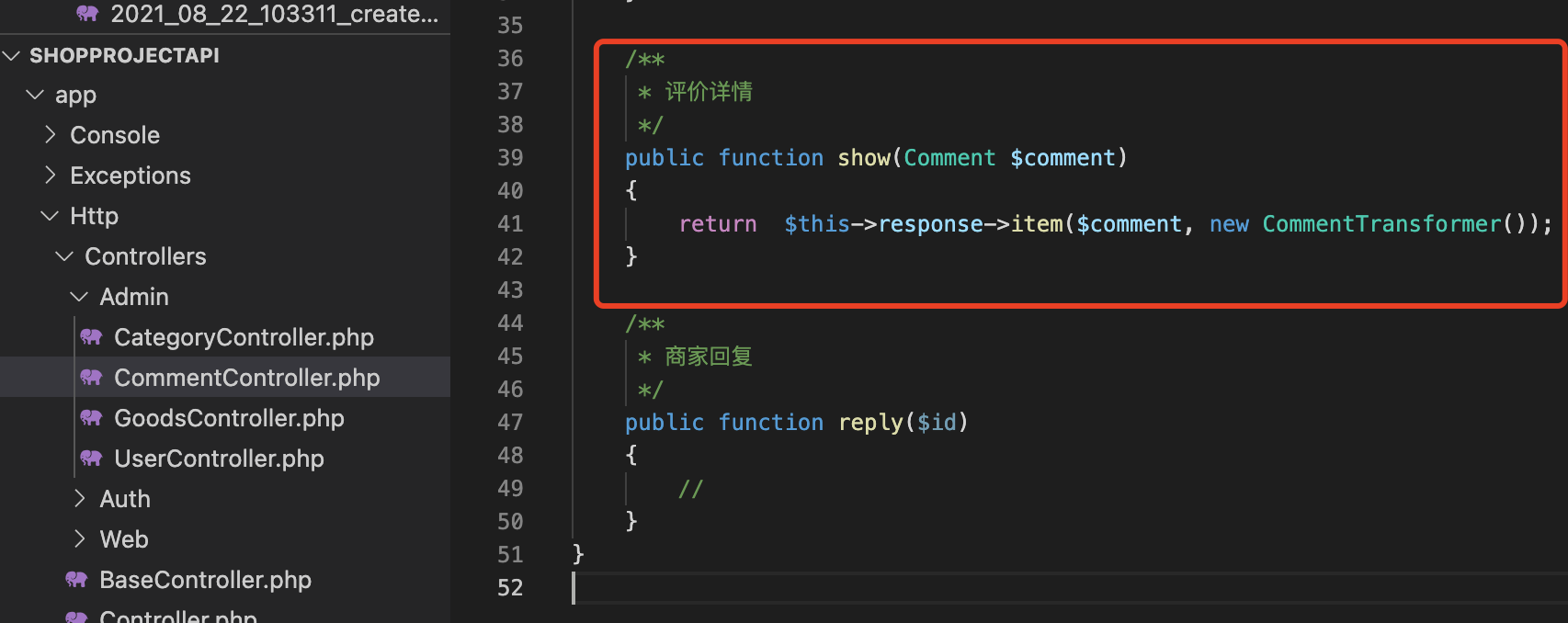Click the reply function name
This screenshot has height=623, width=1568.
click(870, 423)
